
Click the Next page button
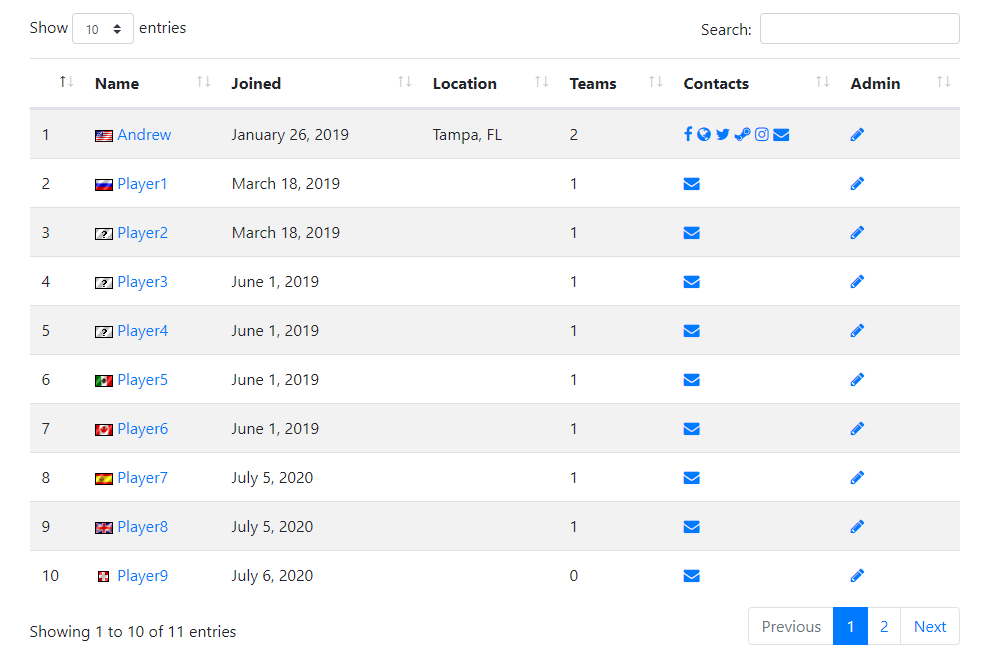click(x=930, y=627)
